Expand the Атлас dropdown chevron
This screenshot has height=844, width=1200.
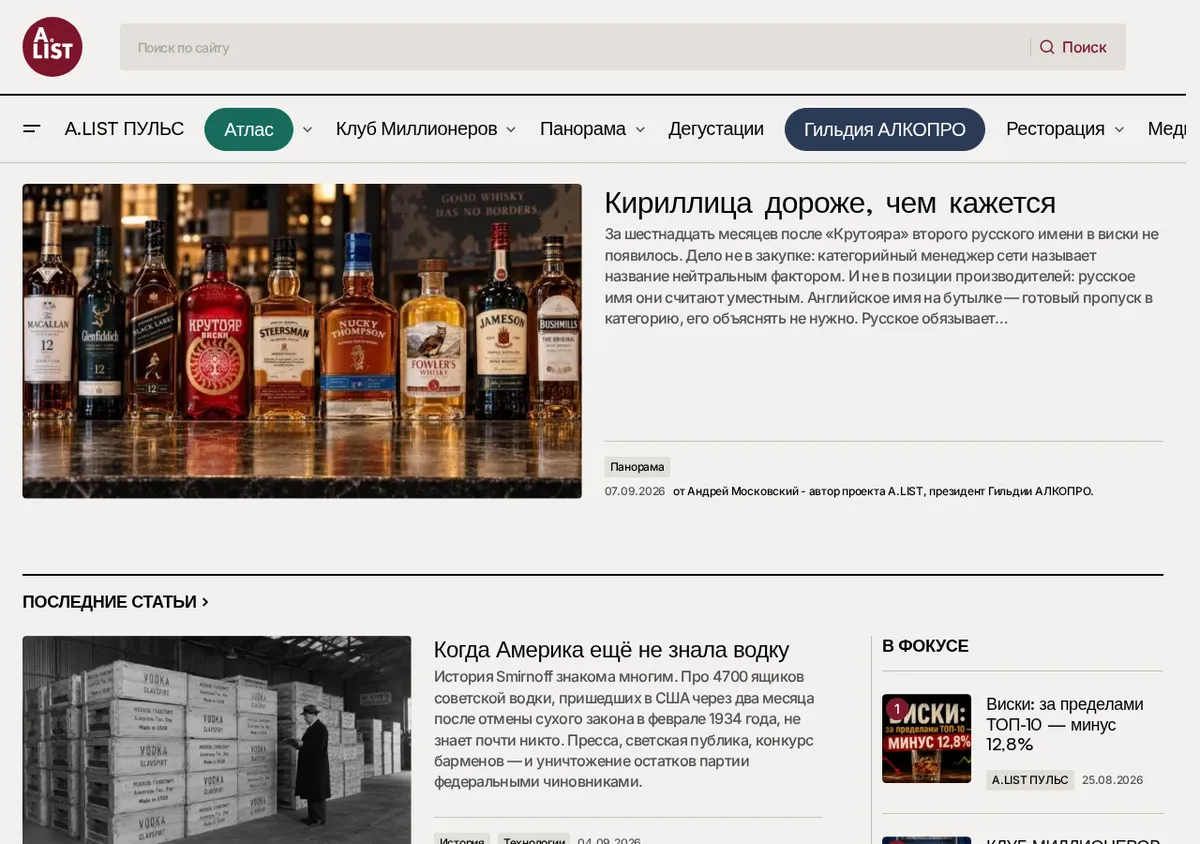(x=307, y=129)
